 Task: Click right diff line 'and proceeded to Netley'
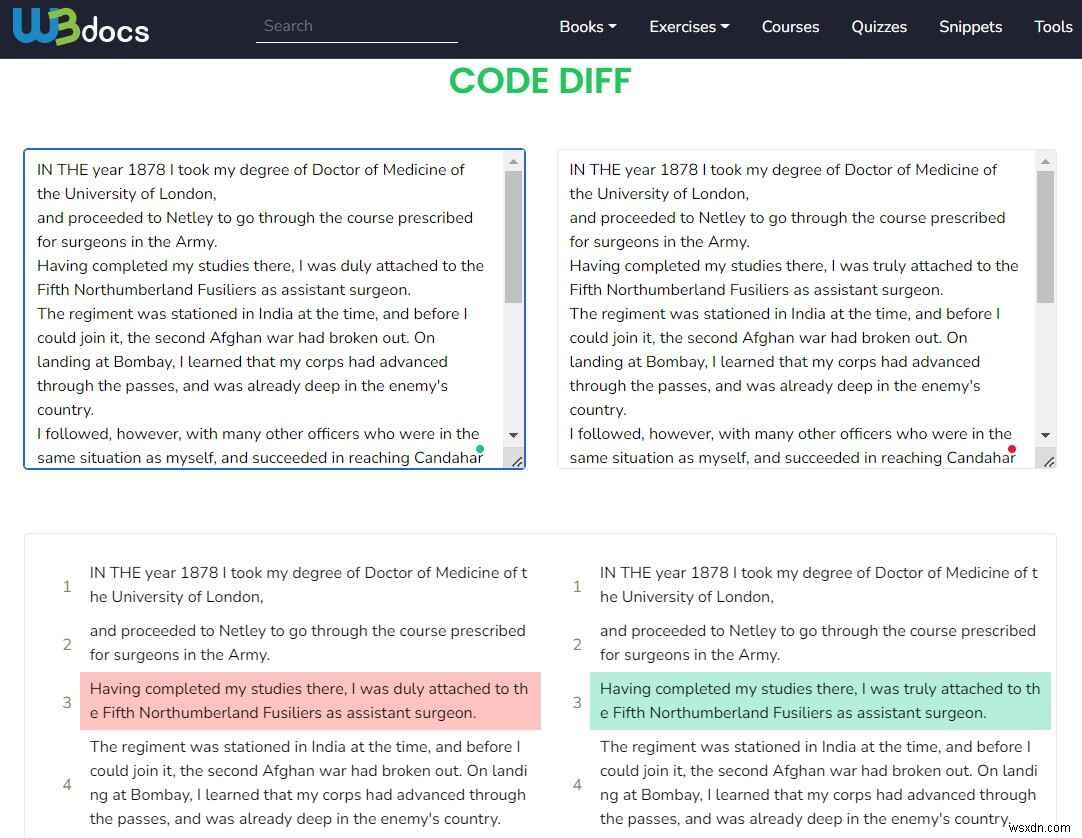tap(818, 643)
